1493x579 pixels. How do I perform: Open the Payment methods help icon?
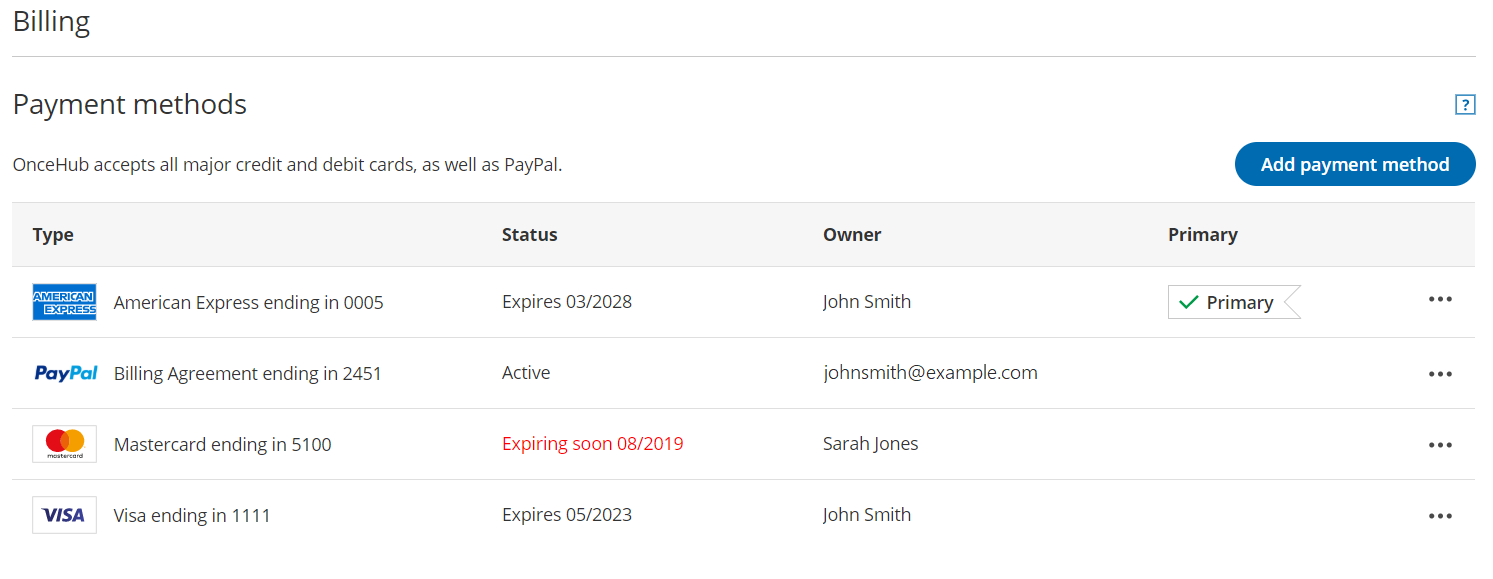1465,104
